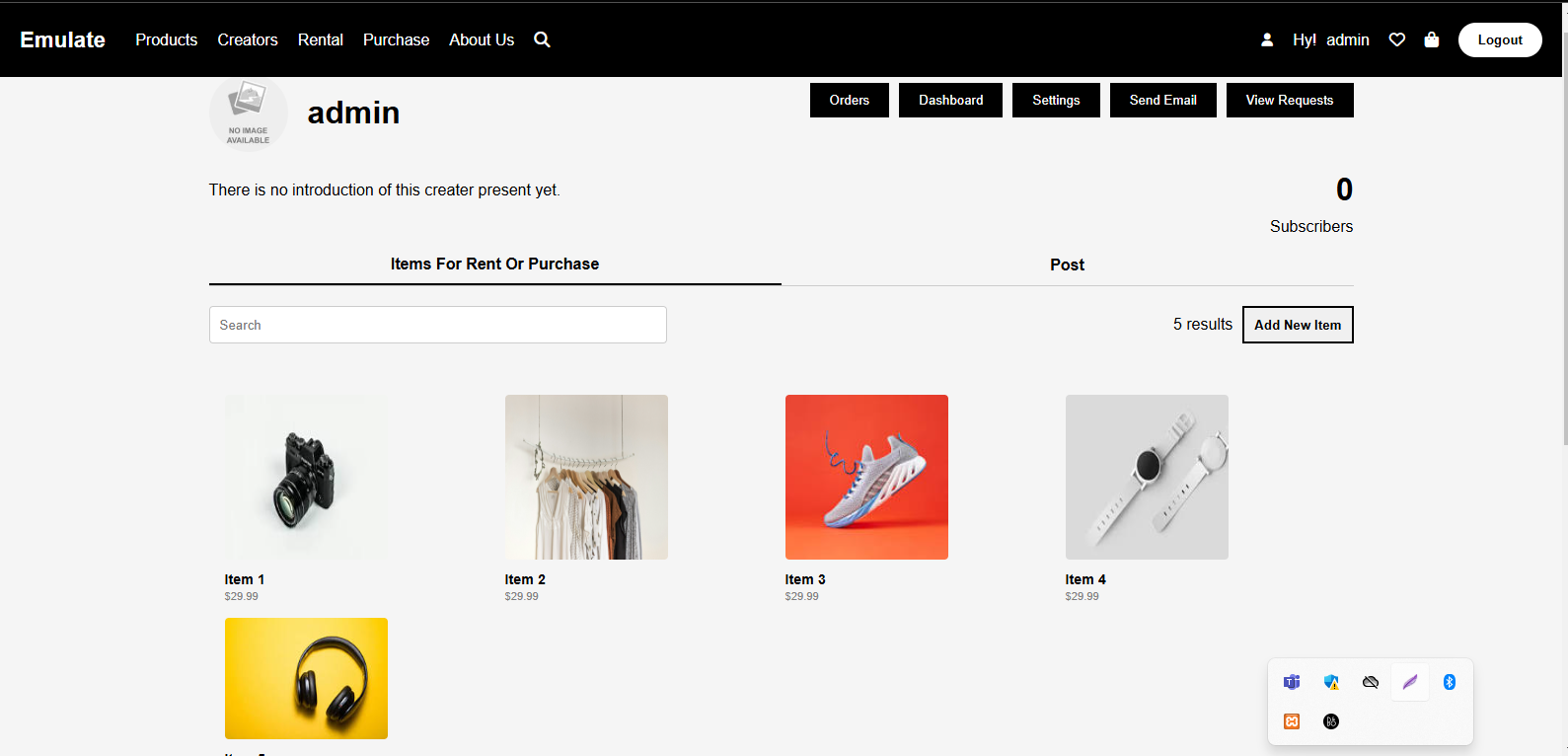Go to the Creators page

tap(248, 39)
